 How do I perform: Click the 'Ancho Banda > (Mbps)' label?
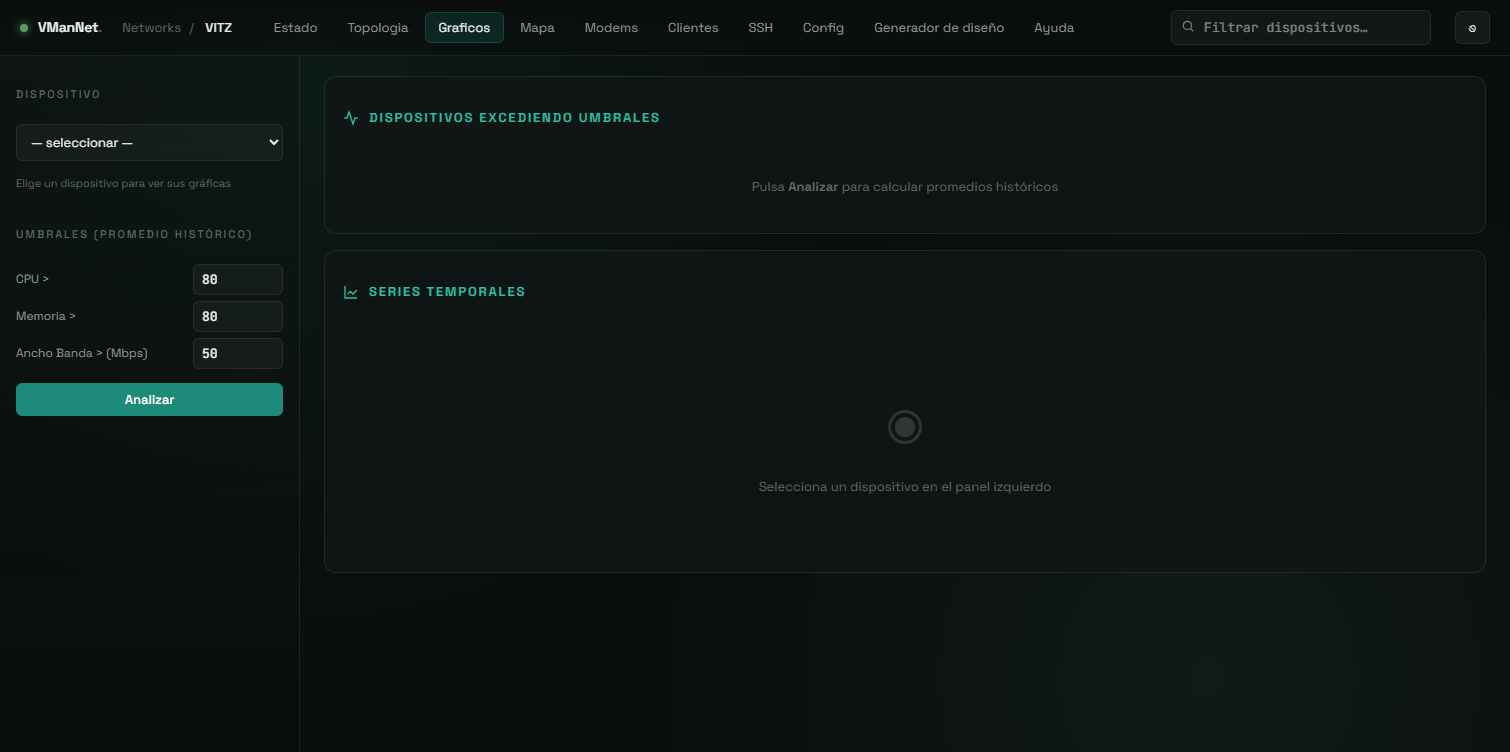point(82,353)
